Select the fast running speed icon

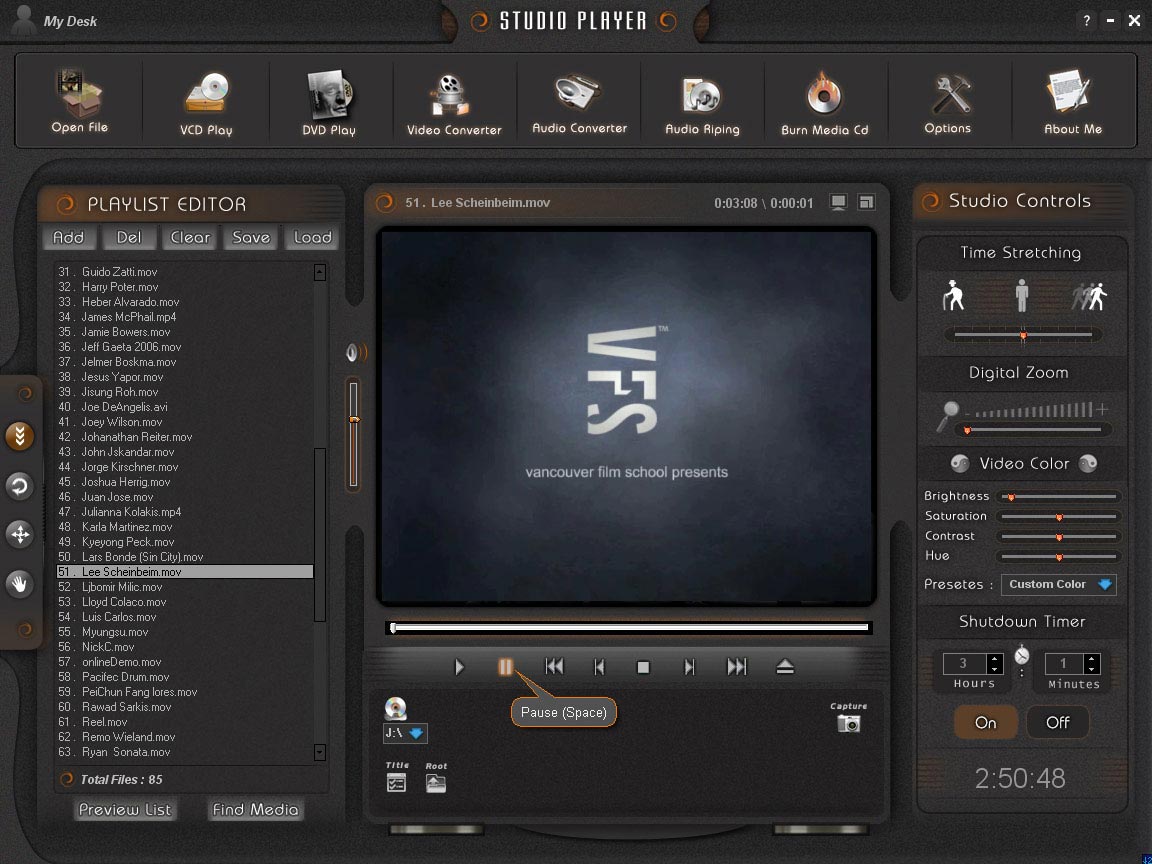pos(1089,295)
